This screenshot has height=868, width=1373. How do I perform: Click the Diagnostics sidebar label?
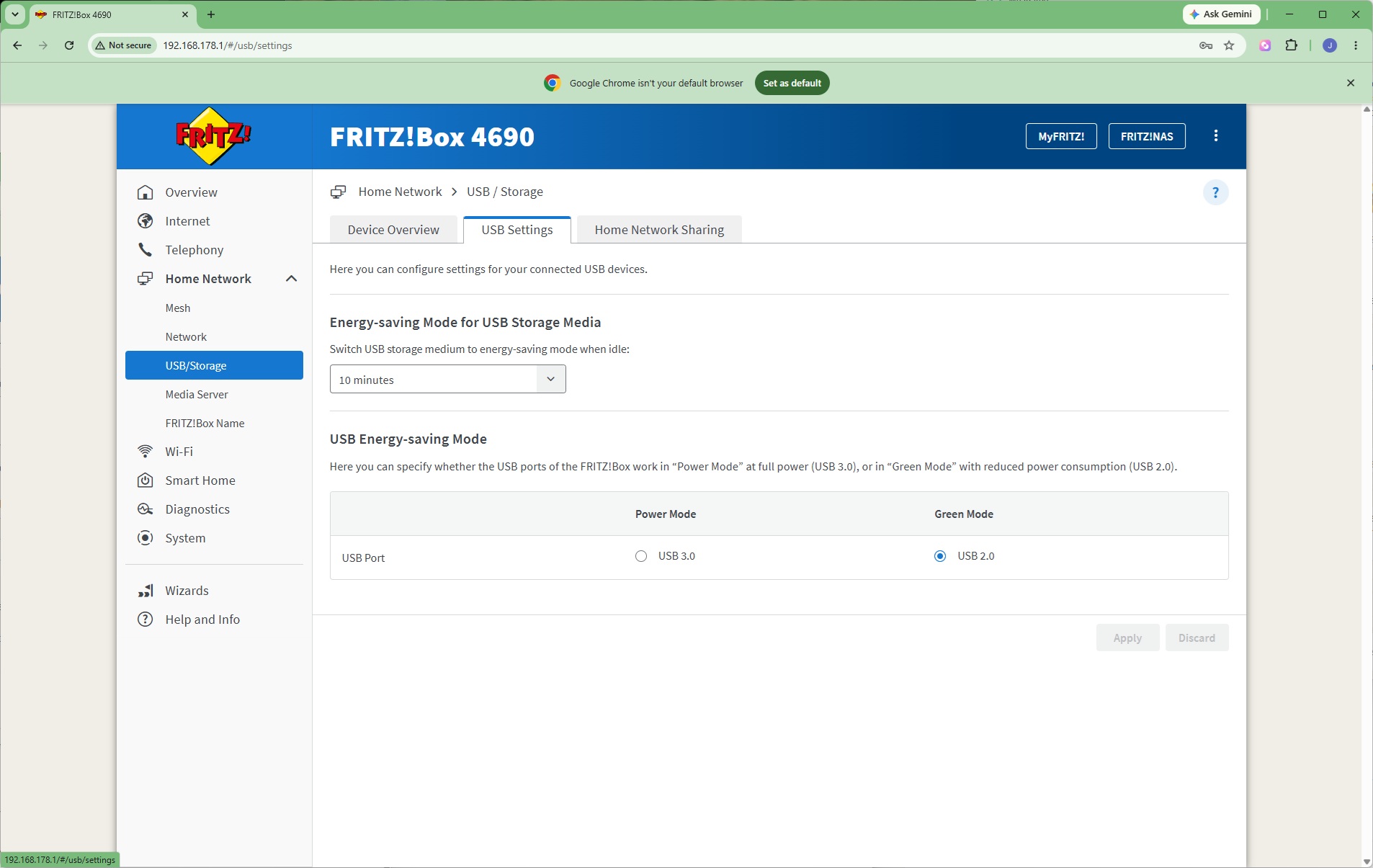[197, 509]
